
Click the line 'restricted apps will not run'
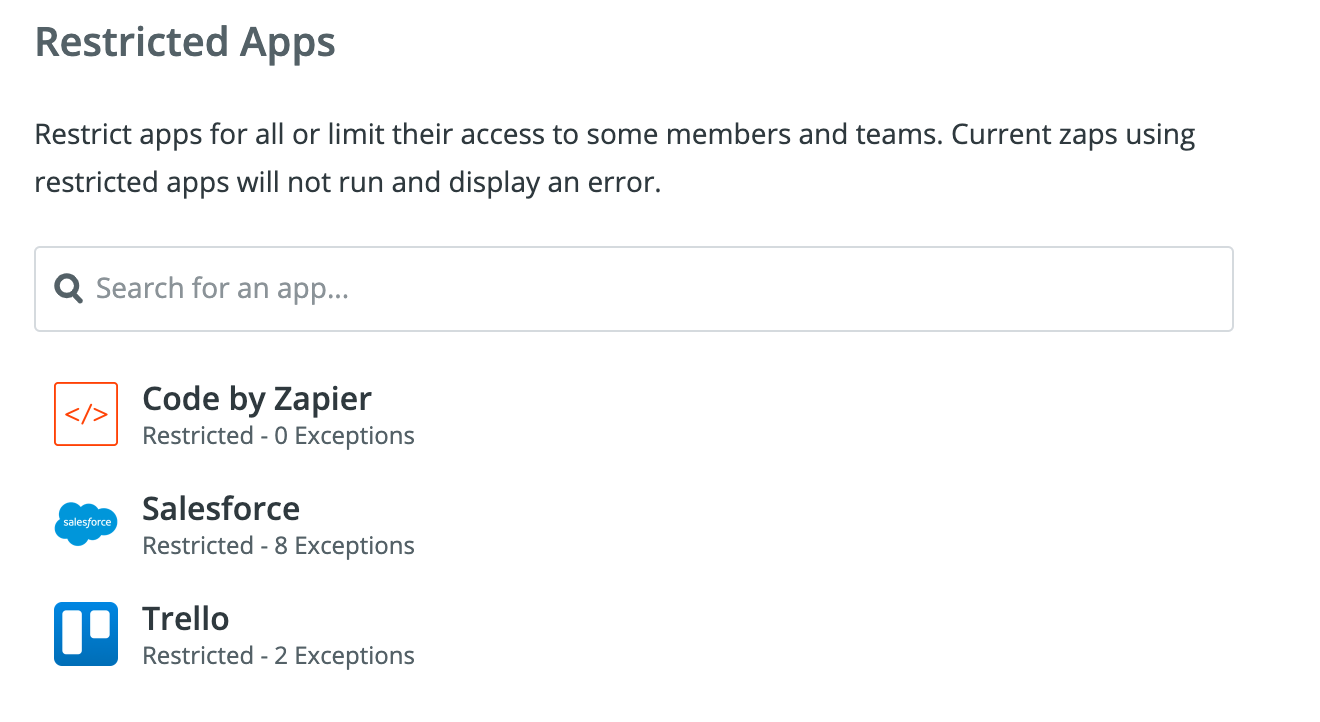point(348,185)
